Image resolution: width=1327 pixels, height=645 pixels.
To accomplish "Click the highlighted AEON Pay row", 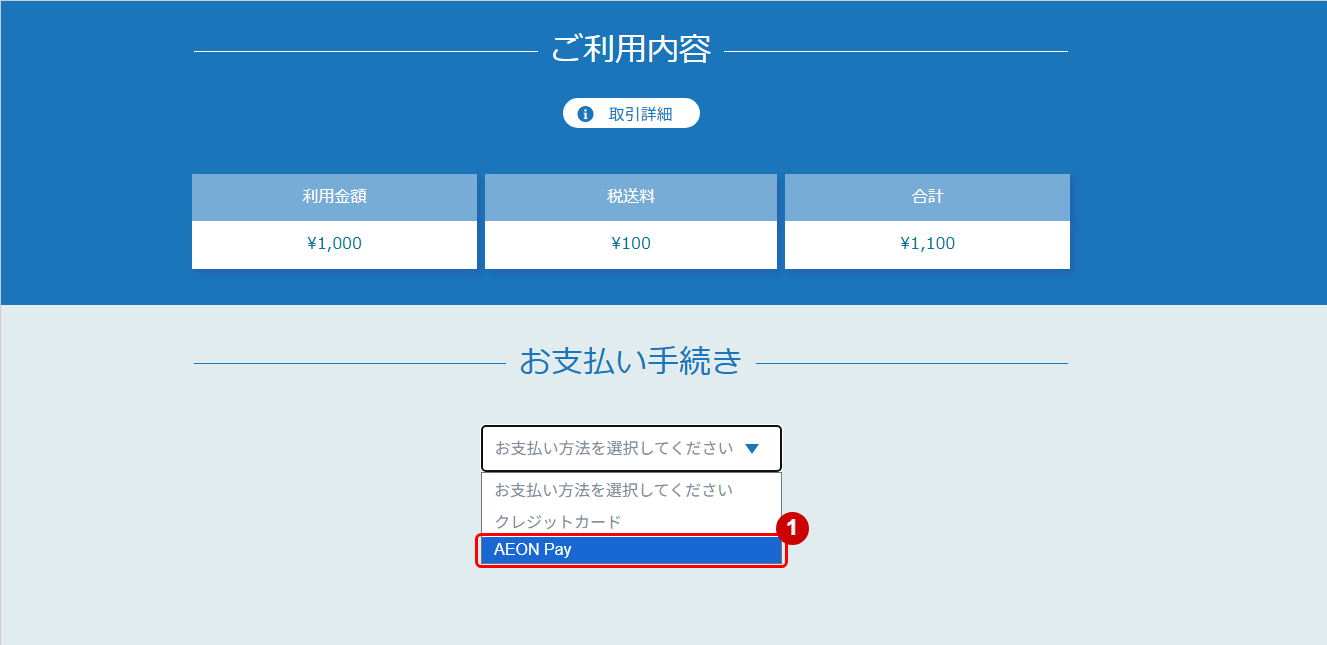I will coord(631,549).
